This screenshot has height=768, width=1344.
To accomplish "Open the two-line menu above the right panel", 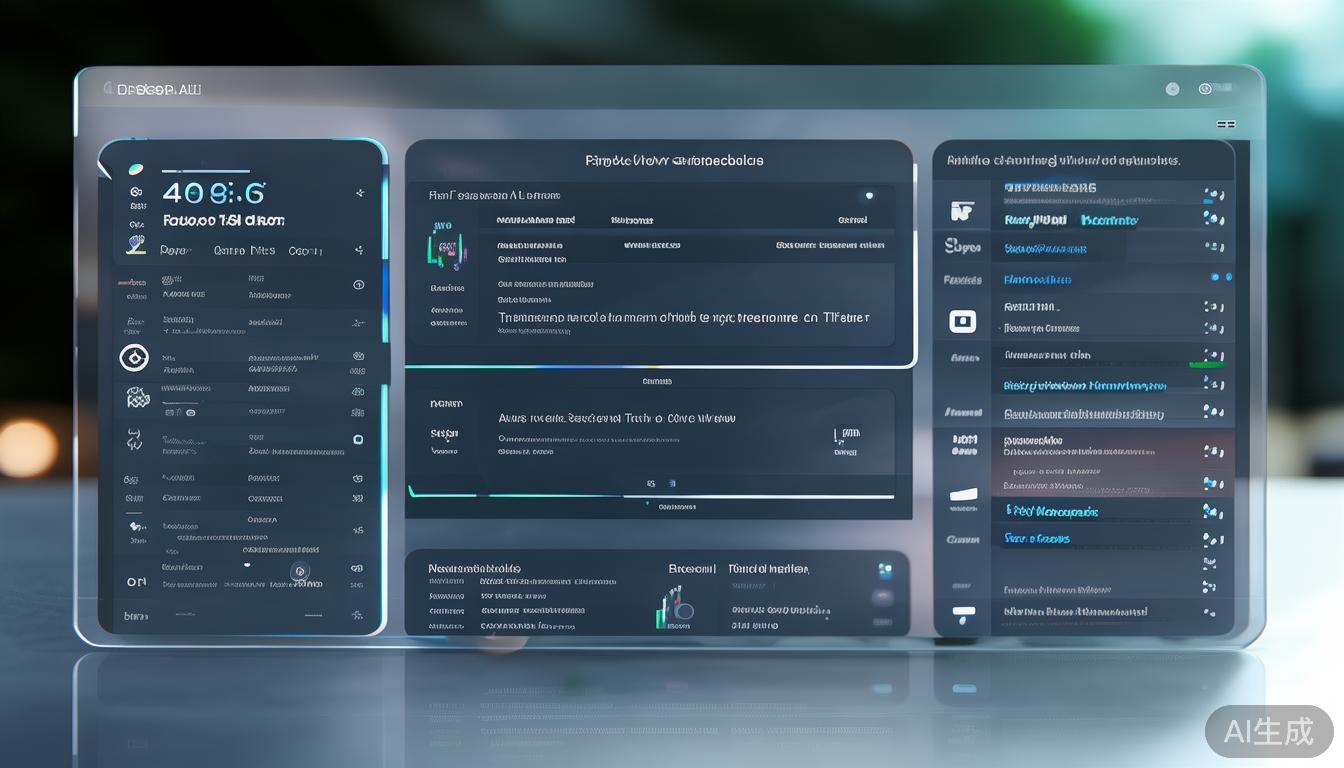I will (x=1225, y=125).
